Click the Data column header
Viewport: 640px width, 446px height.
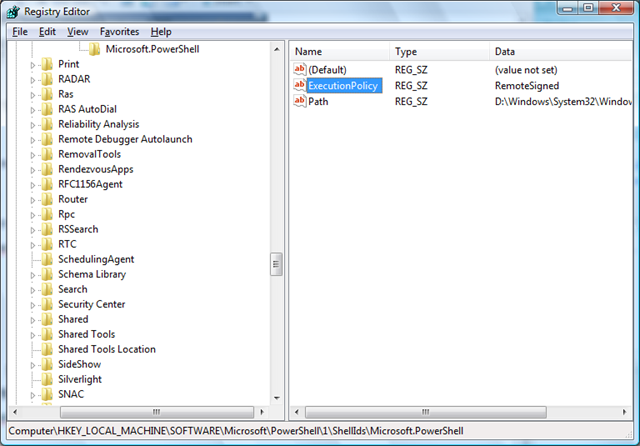[x=560, y=52]
